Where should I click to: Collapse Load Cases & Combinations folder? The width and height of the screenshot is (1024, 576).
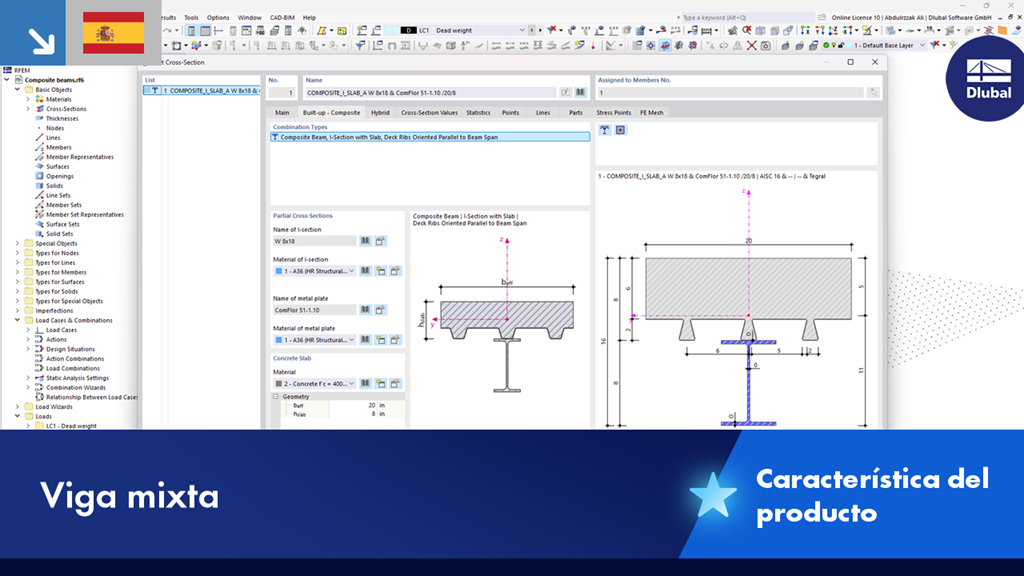coord(18,321)
